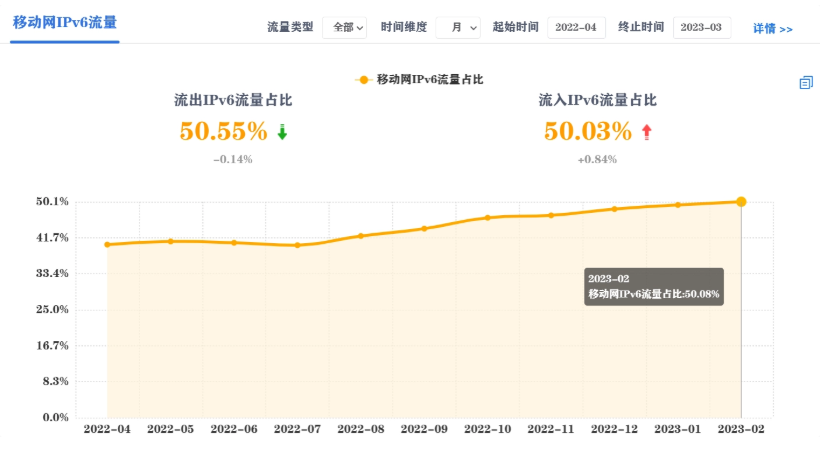This screenshot has height=453, width=827.
Task: Select the 移动网IPv6流量 tab heading
Action: point(65,23)
